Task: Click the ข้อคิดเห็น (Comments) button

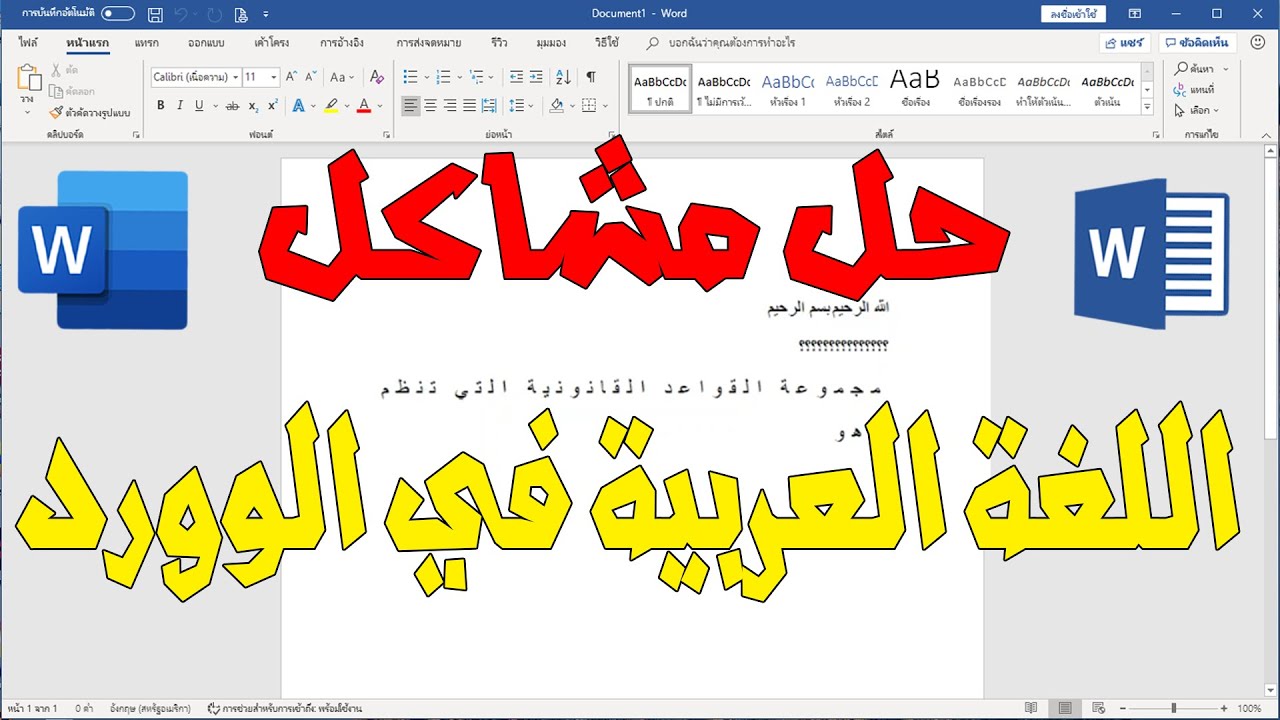Action: click(1199, 44)
